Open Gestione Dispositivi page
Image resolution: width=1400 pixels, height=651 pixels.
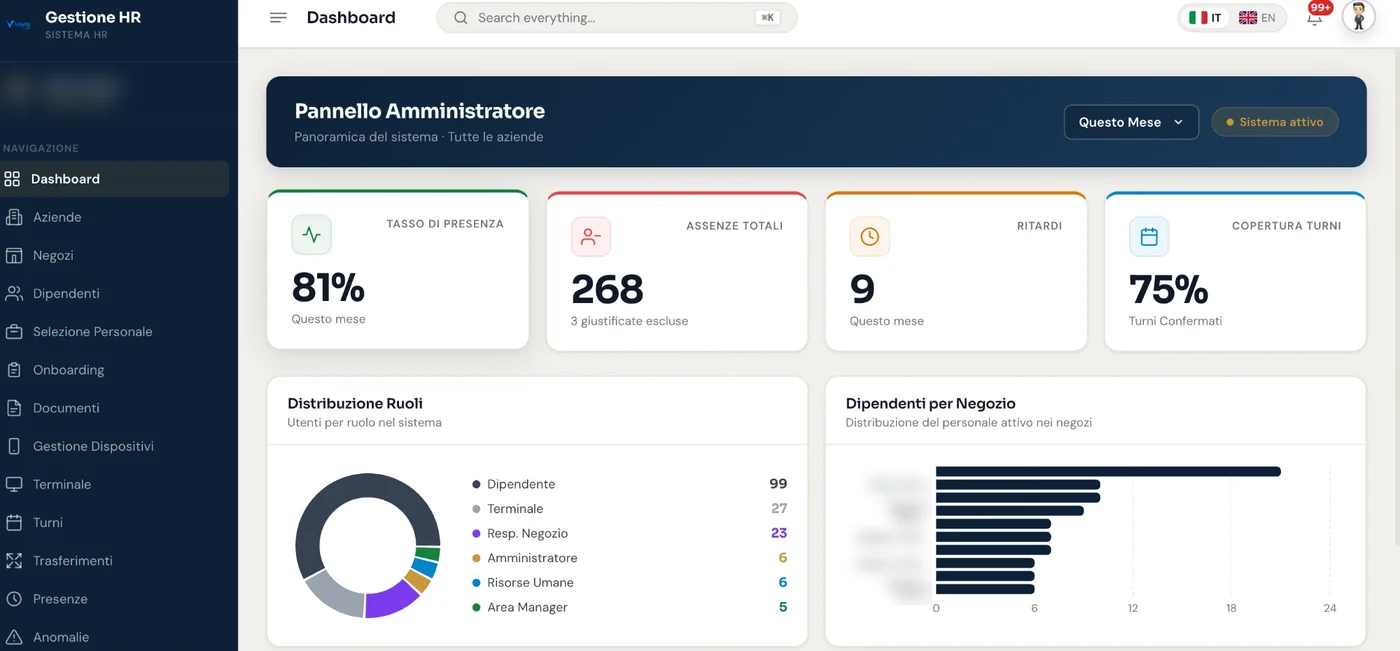(115, 446)
